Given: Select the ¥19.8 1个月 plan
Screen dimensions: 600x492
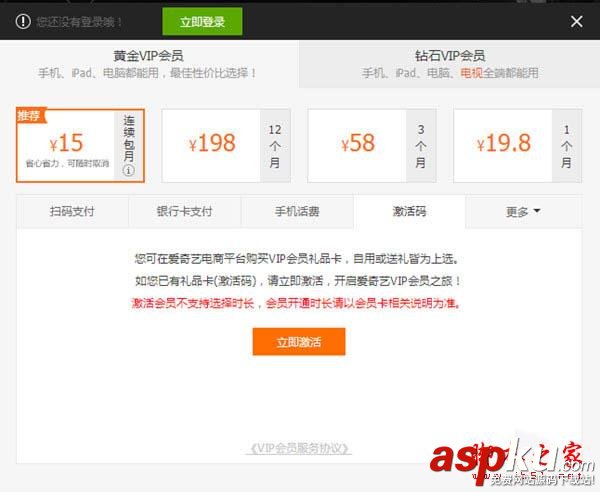Looking at the screenshot, I should tap(517, 146).
